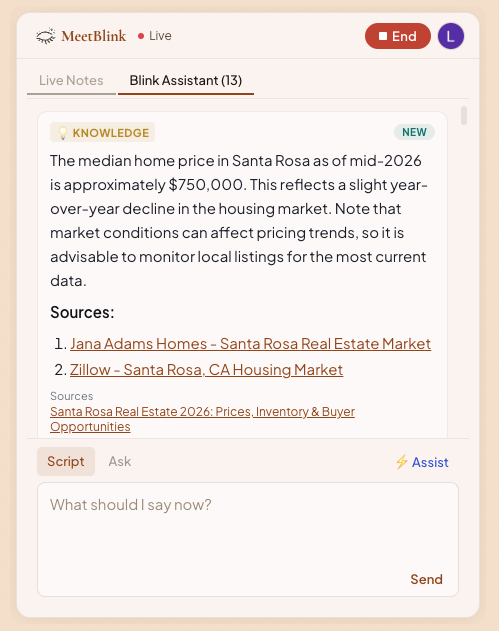Select the Blink Assistant (13) tab
This screenshot has width=499, height=631.
(x=186, y=80)
